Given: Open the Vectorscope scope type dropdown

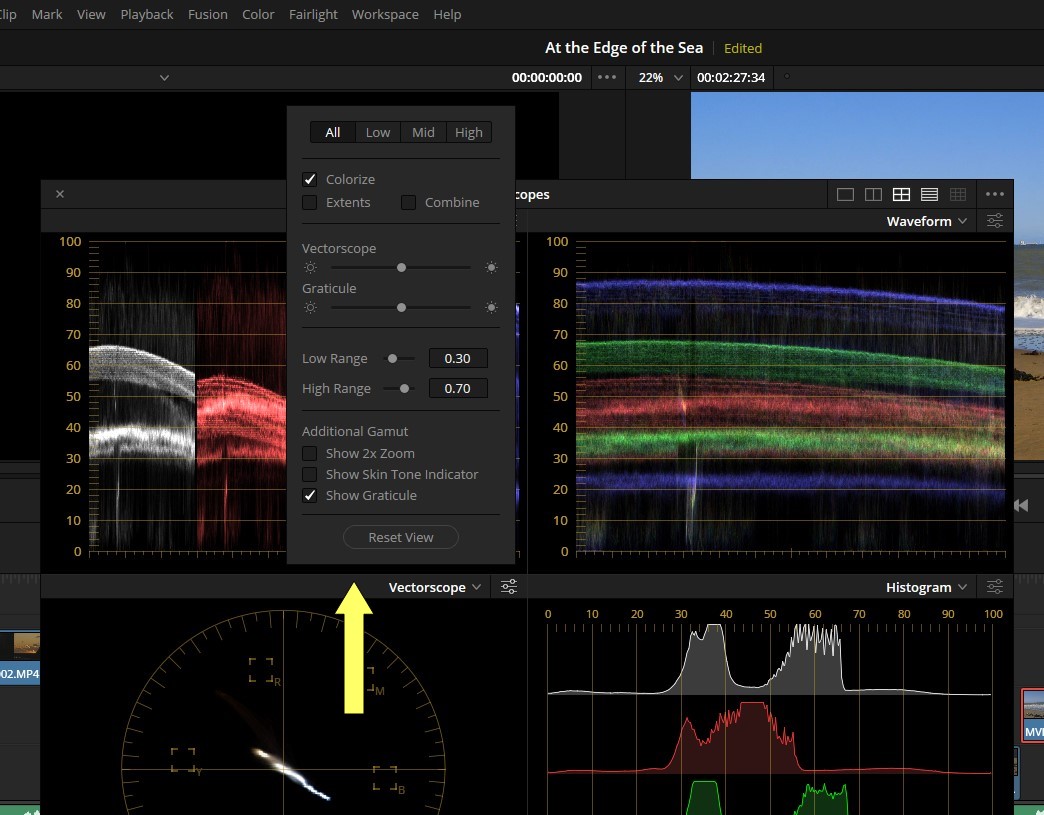Looking at the screenshot, I should (434, 587).
